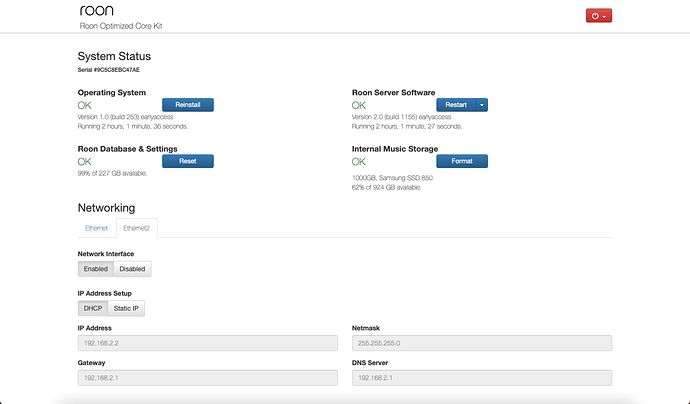Viewport: 690px width, 404px height.
Task: Click '1000GB, Samsung SSD 850' text
Action: point(392,178)
